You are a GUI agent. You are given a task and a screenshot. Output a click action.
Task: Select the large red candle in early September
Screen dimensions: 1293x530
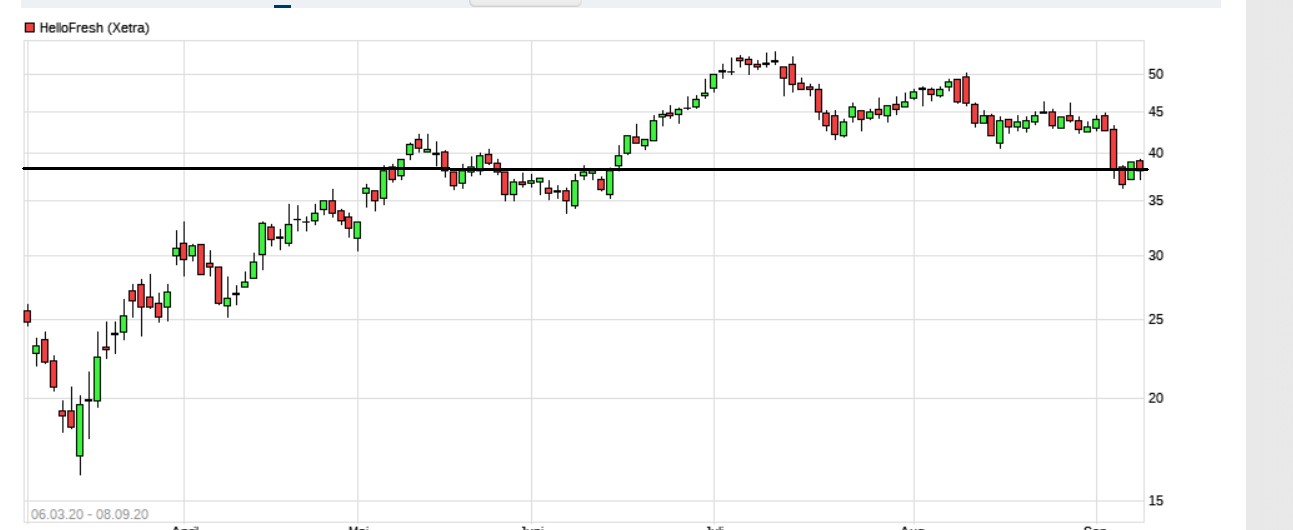(1113, 148)
